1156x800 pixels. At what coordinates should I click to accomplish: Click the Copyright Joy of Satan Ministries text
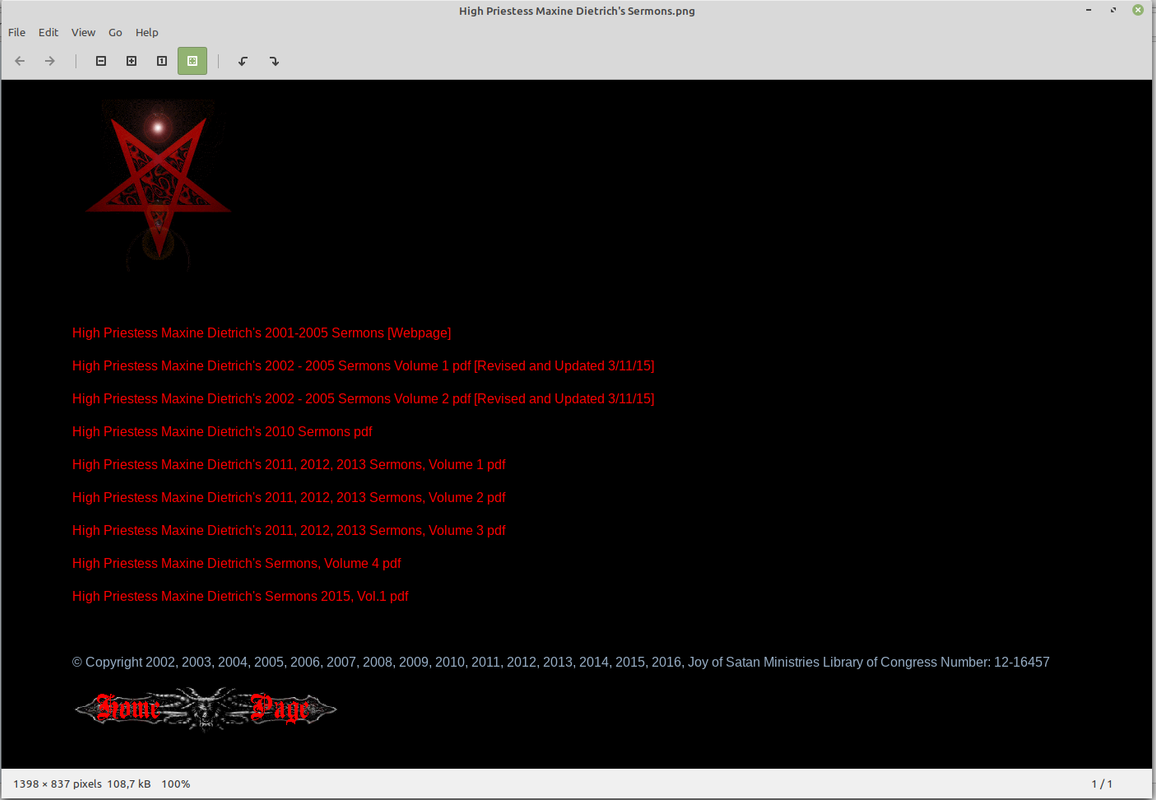point(560,662)
